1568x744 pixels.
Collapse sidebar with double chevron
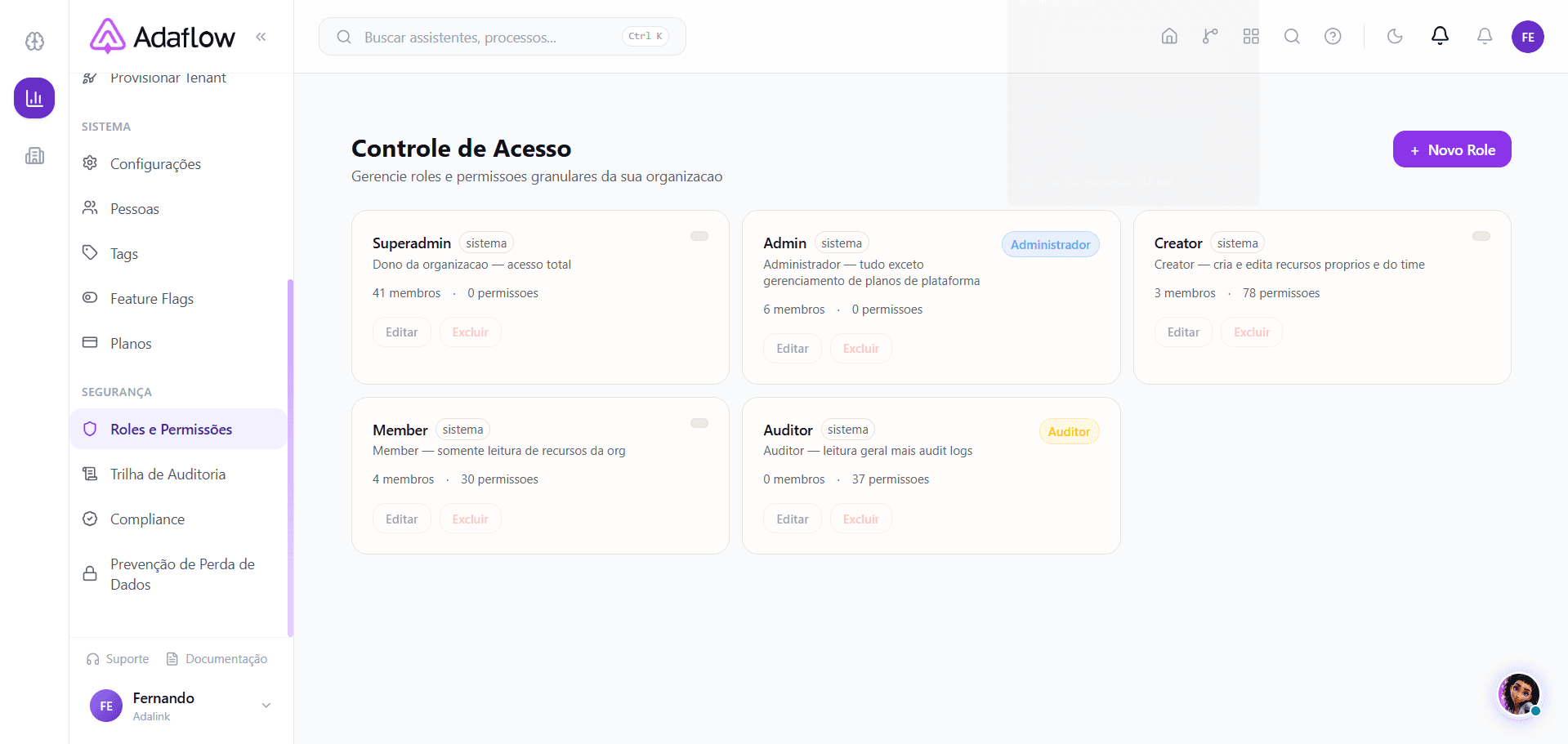[x=261, y=37]
